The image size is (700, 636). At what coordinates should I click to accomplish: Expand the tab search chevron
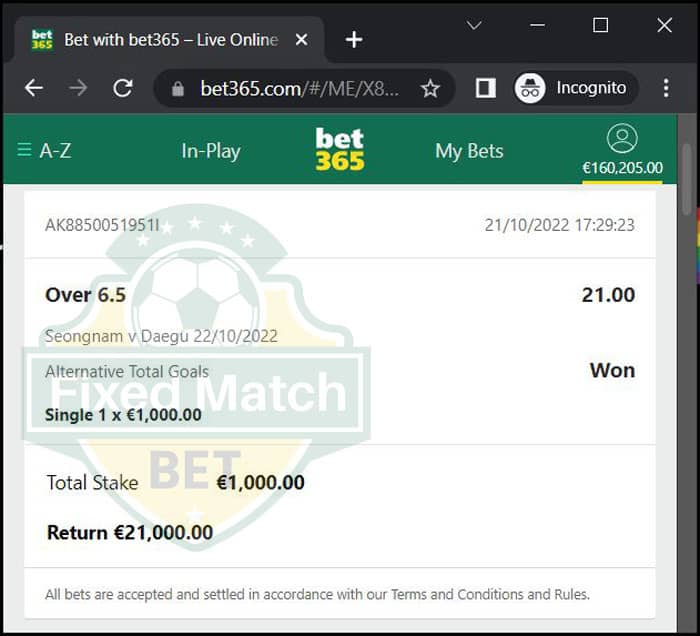pos(474,25)
